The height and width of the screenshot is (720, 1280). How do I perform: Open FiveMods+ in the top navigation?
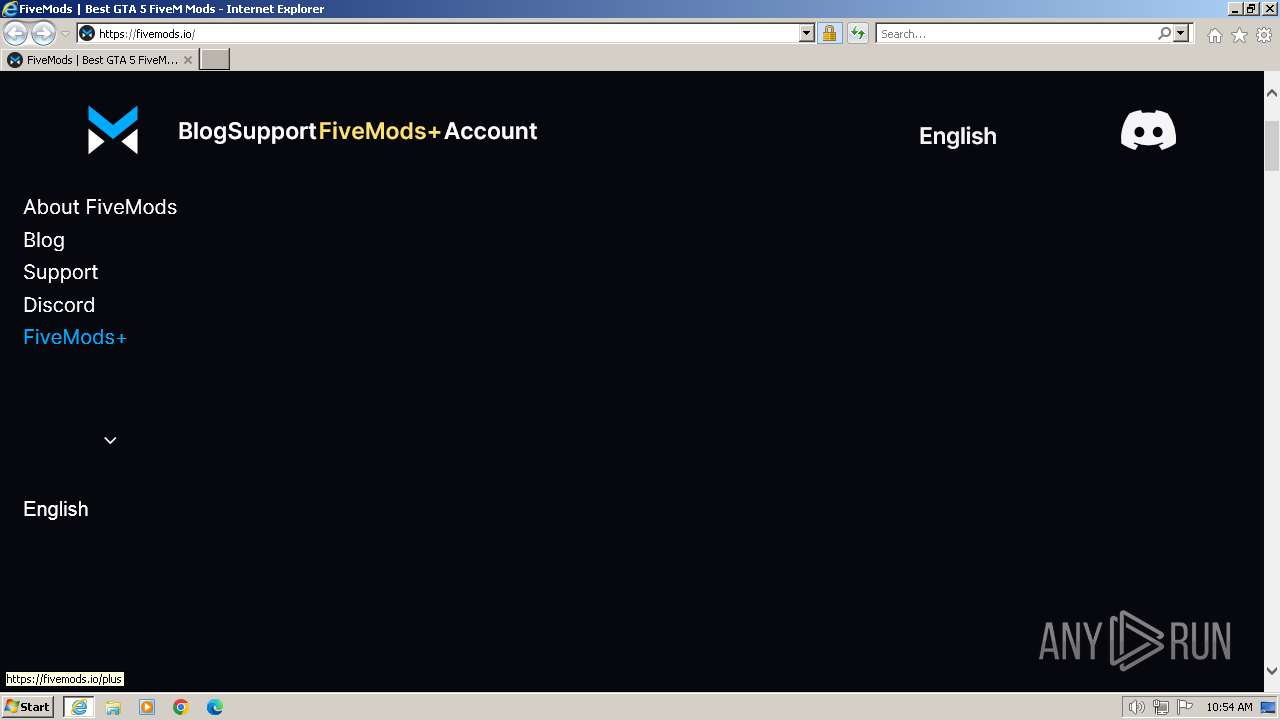(x=380, y=131)
